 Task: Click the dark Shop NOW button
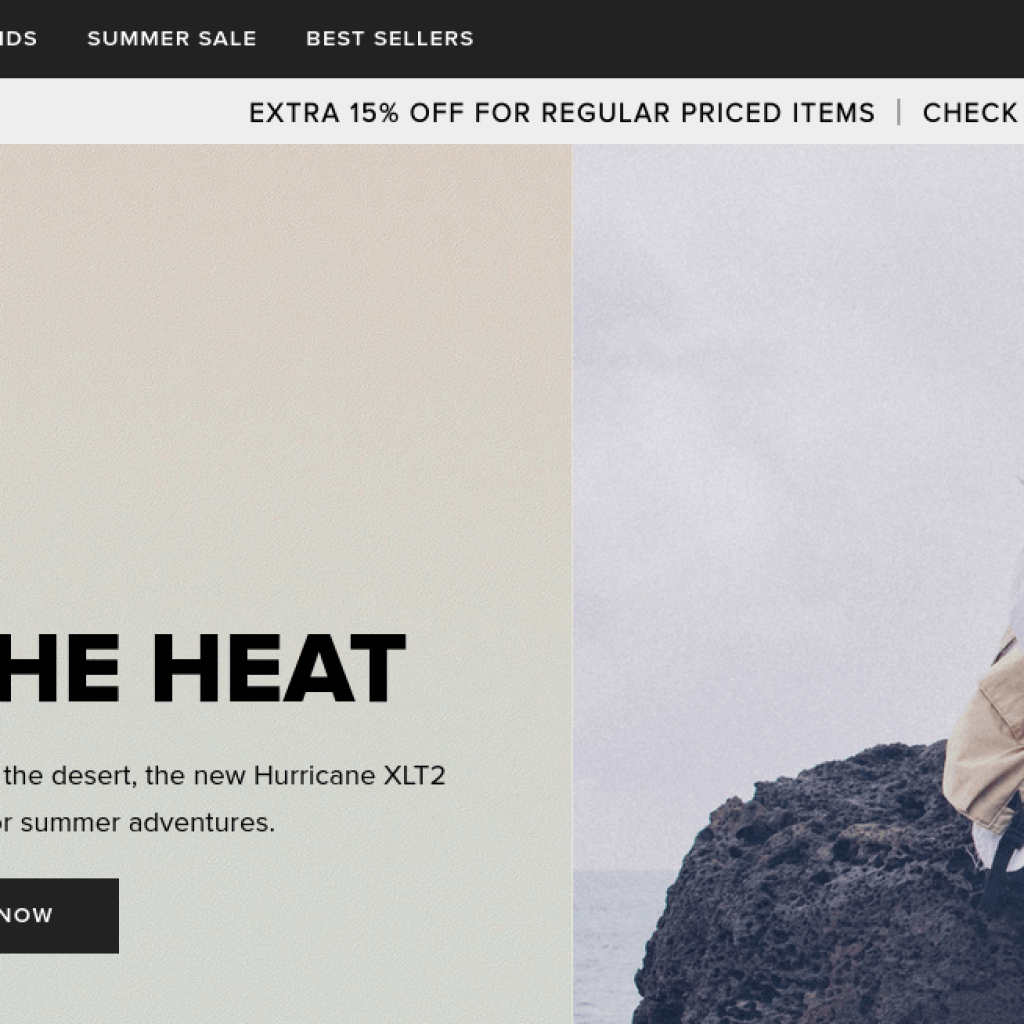point(59,915)
